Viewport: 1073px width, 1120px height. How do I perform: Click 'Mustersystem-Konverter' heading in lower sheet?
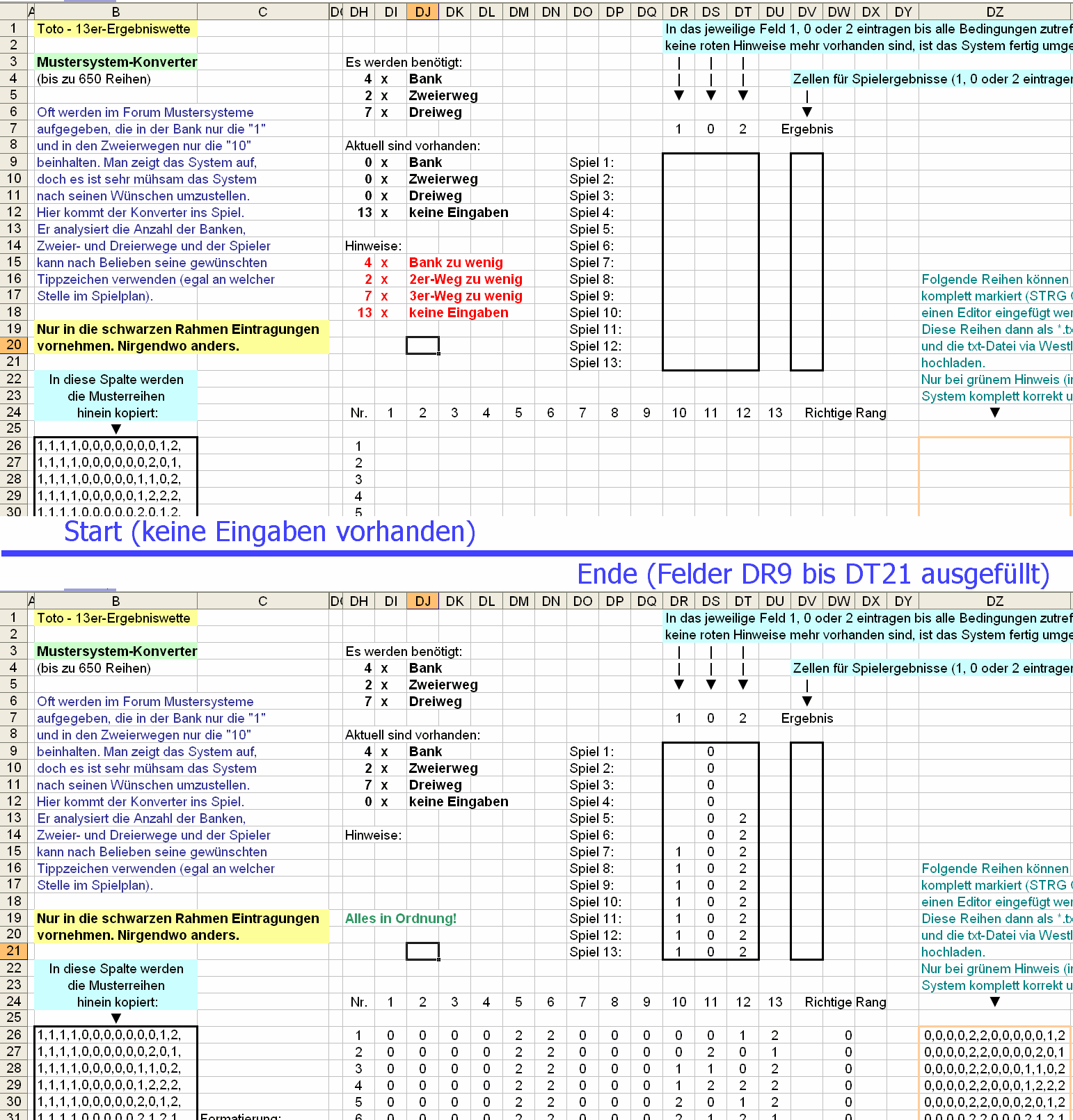point(117,651)
